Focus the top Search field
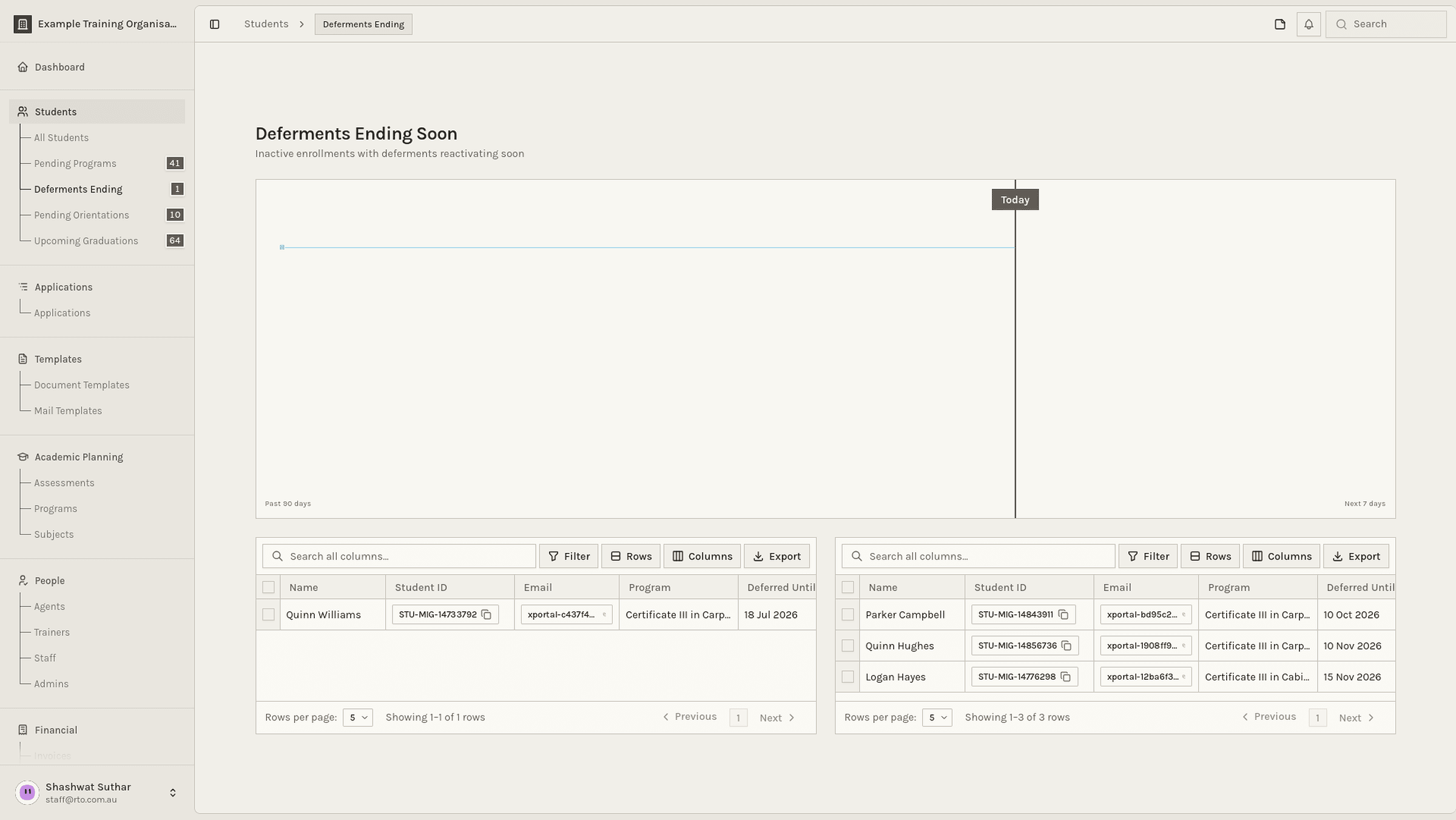Screen dimensions: 1456x820 pos(1386,24)
